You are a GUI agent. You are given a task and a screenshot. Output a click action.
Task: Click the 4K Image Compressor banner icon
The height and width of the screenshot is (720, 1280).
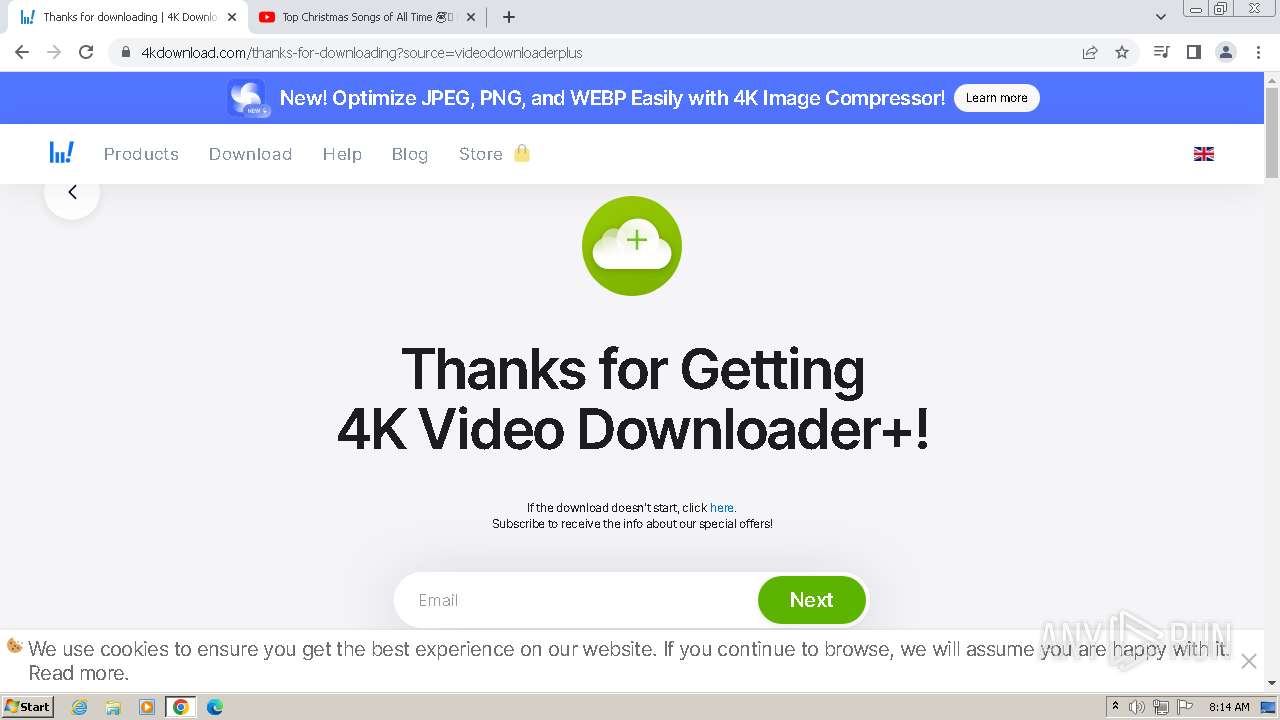coord(247,98)
